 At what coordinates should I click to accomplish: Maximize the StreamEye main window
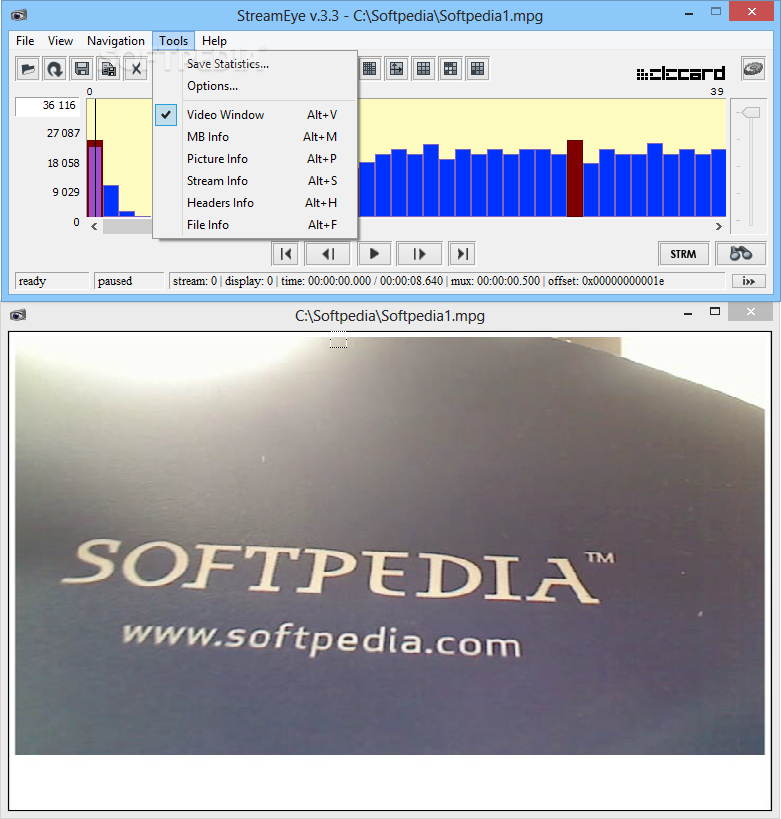[x=716, y=11]
